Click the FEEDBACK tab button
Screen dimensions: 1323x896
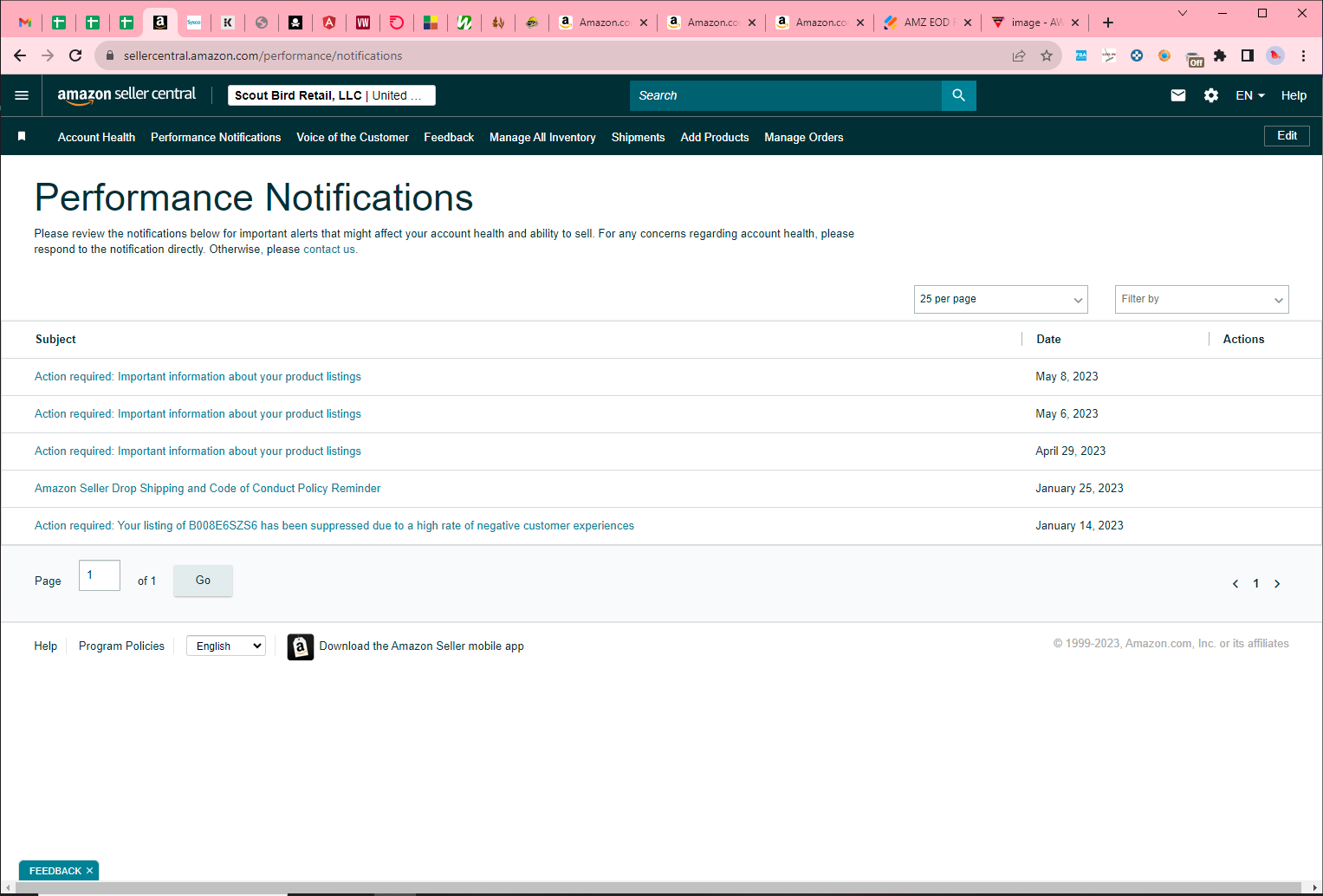click(55, 871)
